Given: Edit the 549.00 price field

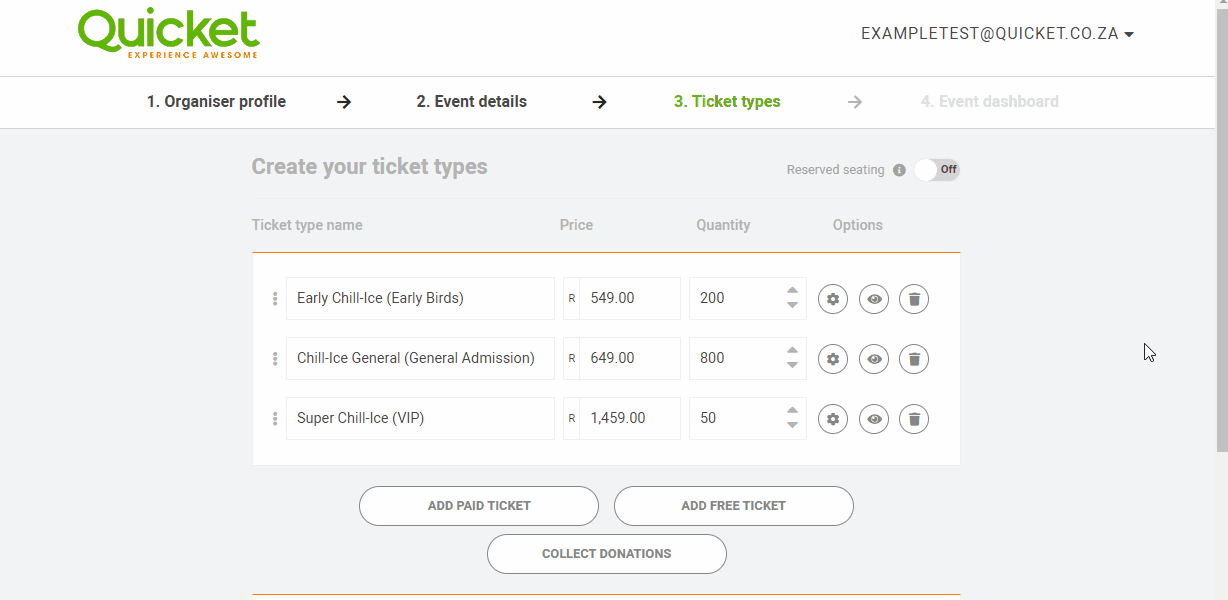Looking at the screenshot, I should pyautogui.click(x=630, y=298).
